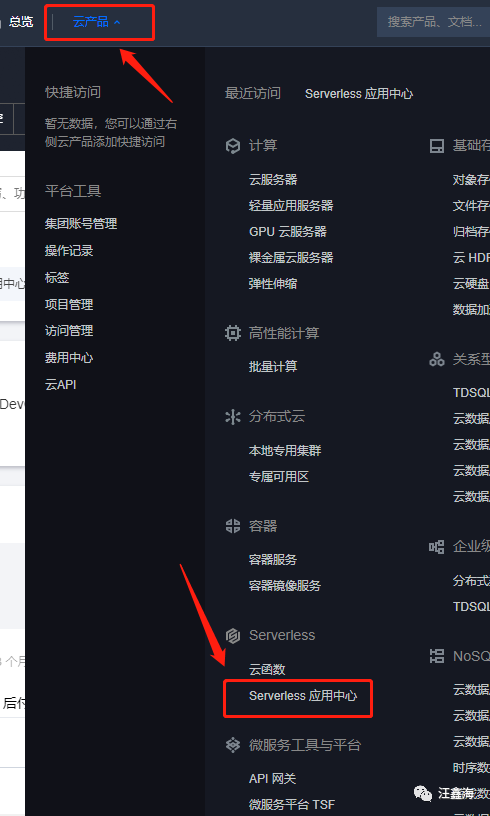Click the 分布式云 asterisk icon
The width and height of the screenshot is (490, 816).
(x=233, y=417)
